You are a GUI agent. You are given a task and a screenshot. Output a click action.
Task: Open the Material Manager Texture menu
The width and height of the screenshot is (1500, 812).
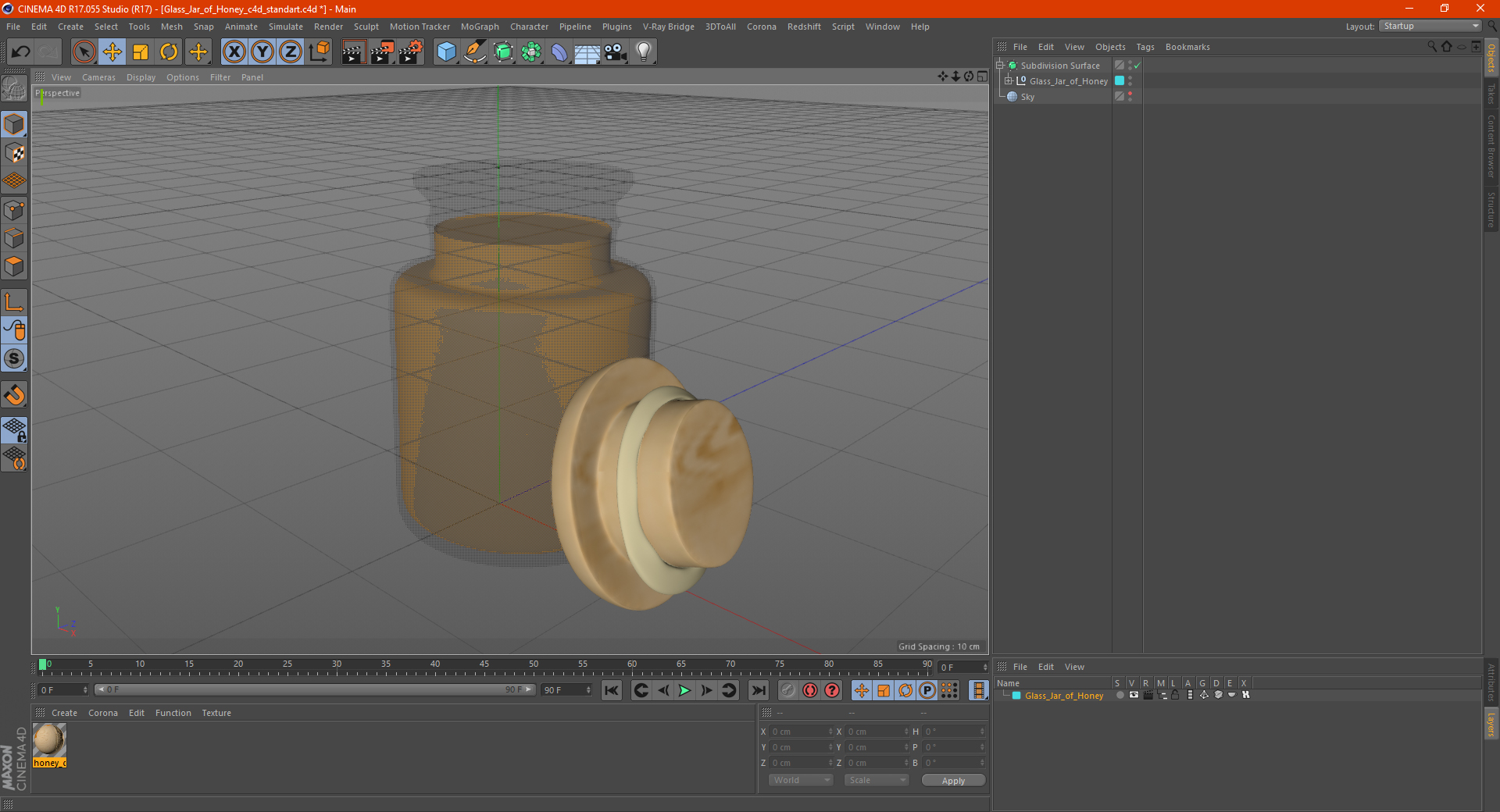click(x=216, y=713)
